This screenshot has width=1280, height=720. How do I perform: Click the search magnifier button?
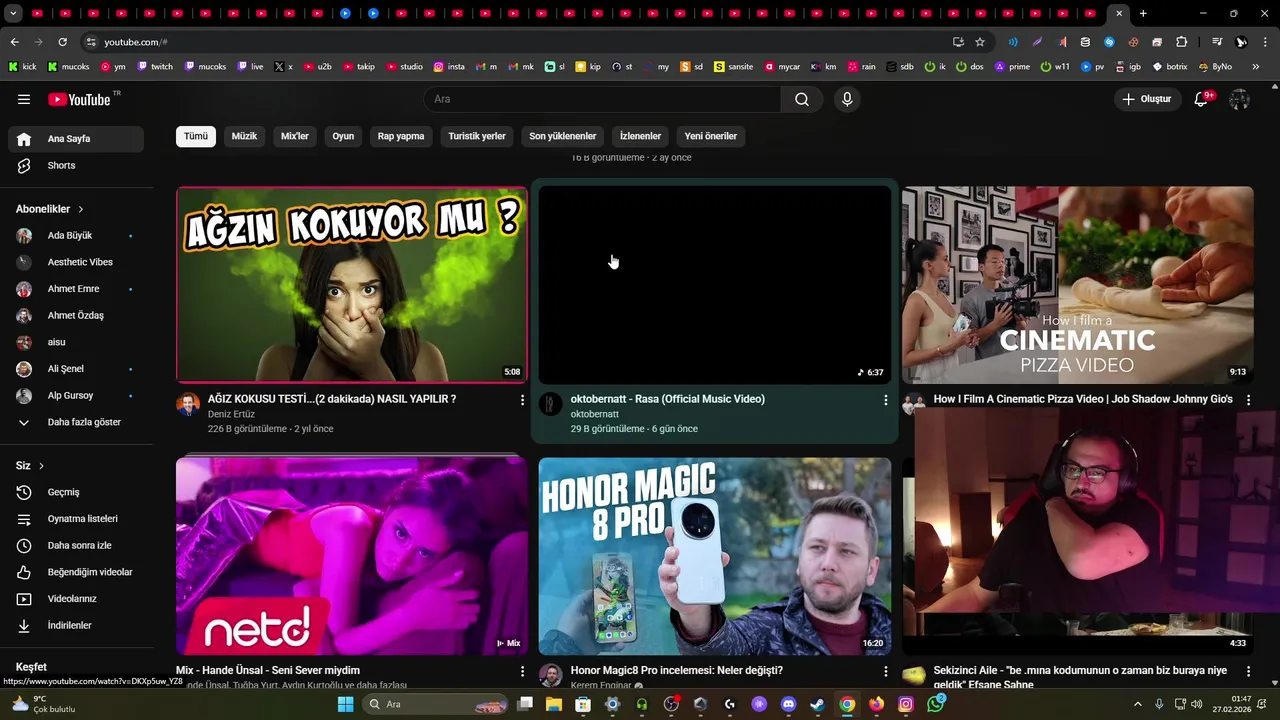[802, 99]
